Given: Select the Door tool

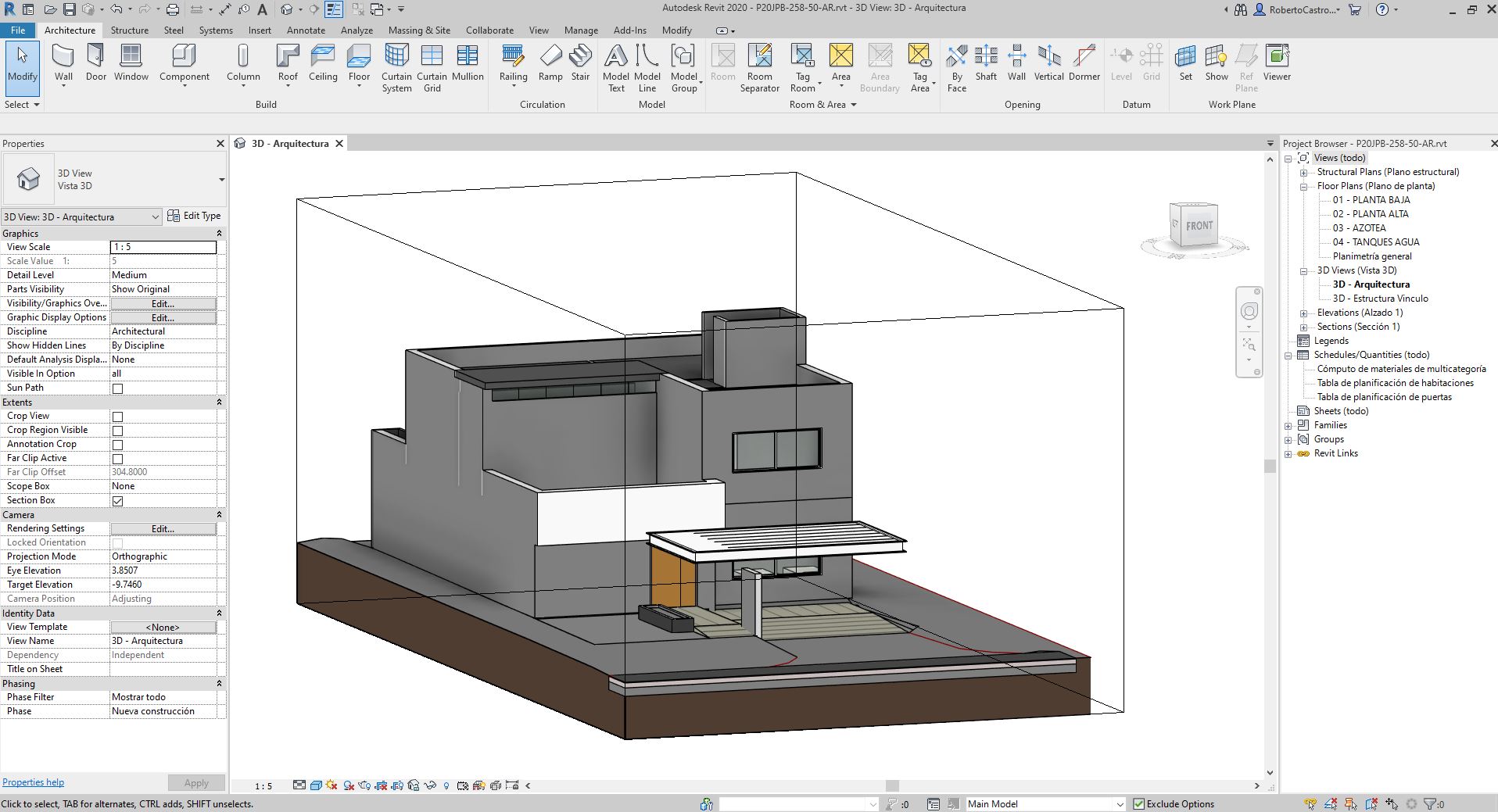Looking at the screenshot, I should [x=95, y=63].
